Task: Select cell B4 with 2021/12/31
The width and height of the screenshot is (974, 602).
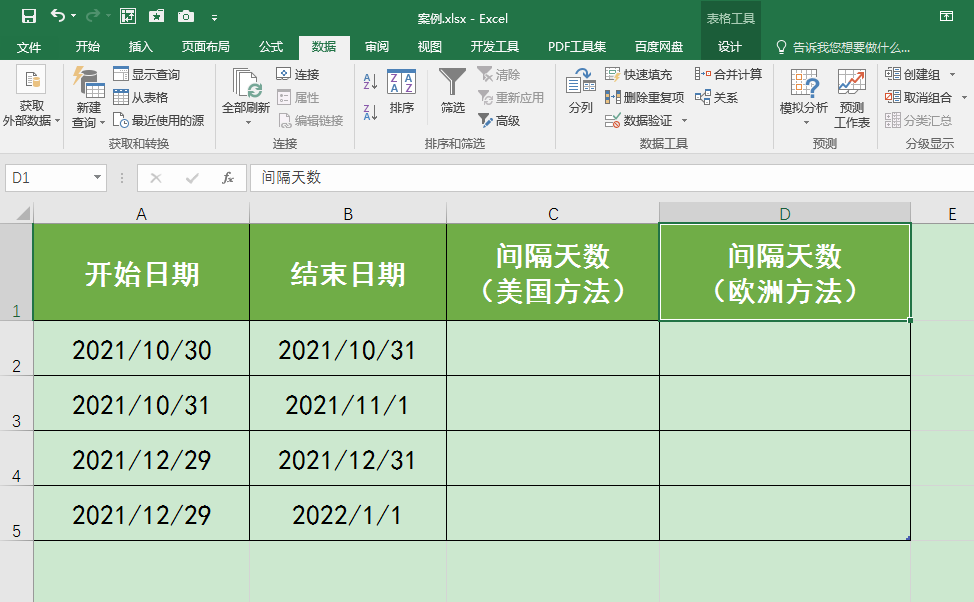Action: click(348, 458)
